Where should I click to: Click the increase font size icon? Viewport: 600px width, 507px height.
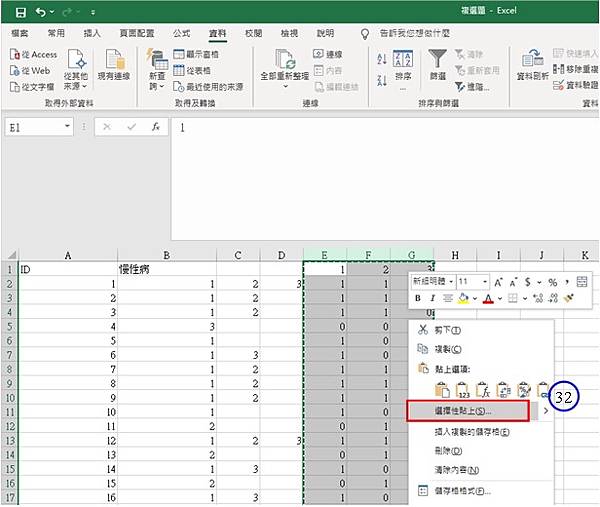point(499,282)
